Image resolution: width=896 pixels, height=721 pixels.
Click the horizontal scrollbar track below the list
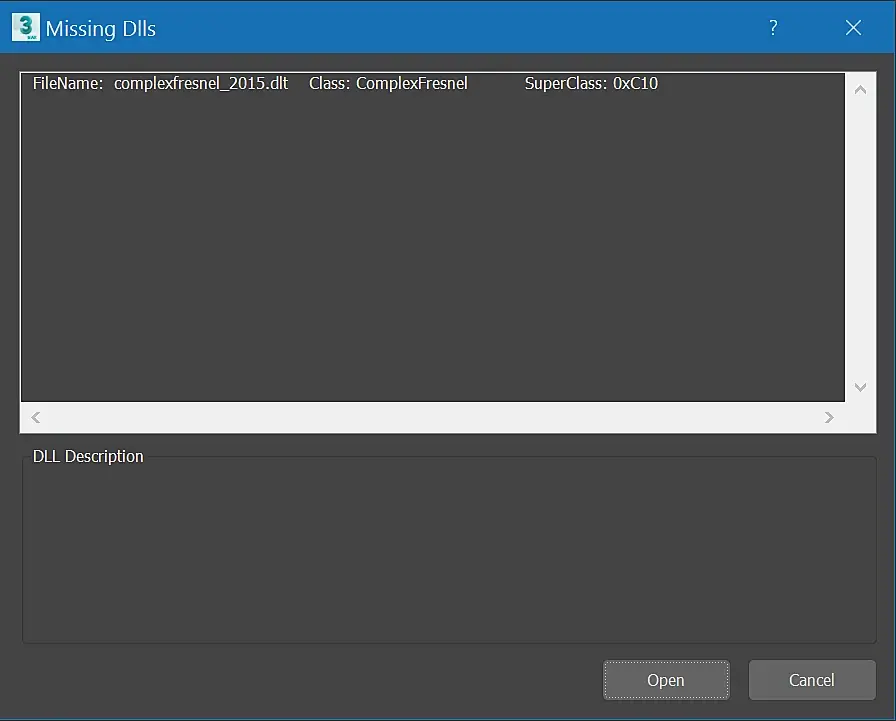433,418
